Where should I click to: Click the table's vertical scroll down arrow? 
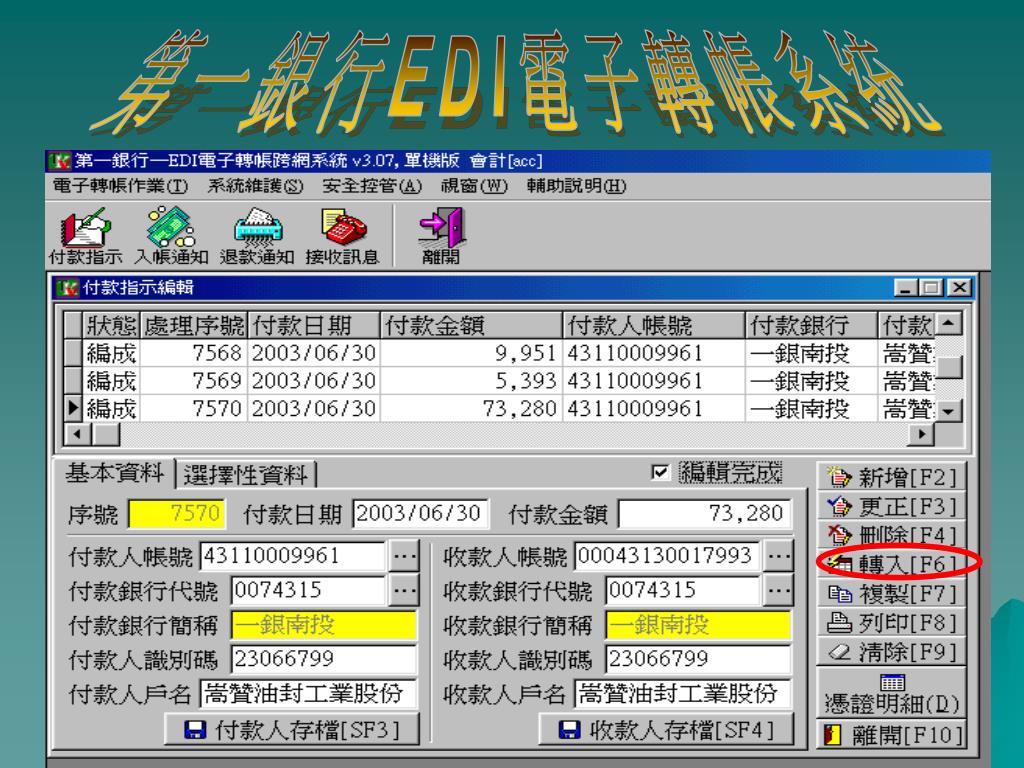coord(949,411)
